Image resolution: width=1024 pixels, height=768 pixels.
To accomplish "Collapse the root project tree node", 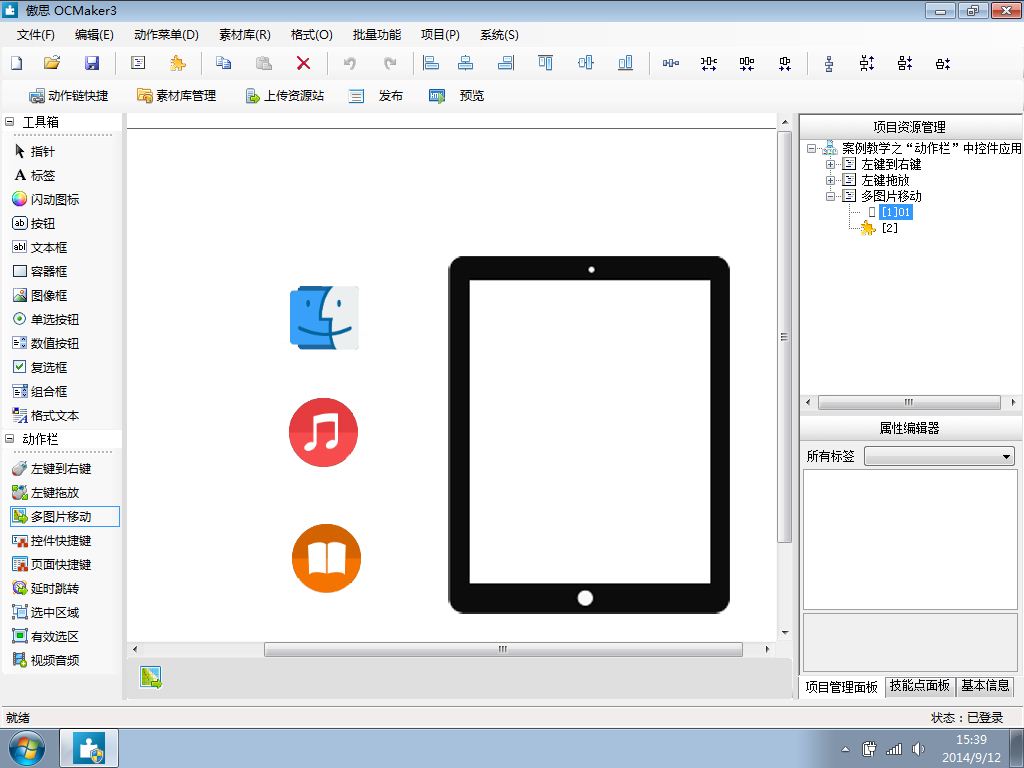I will 812,148.
